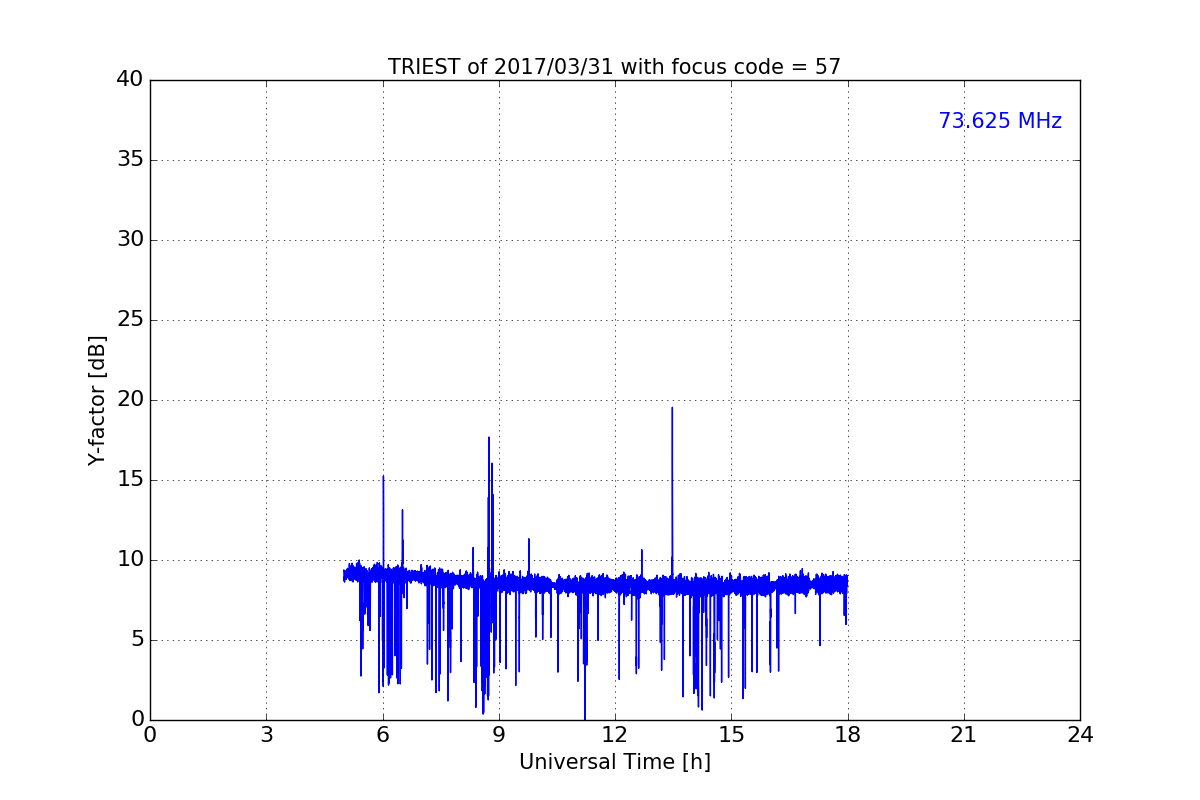This screenshot has height=800, width=1200.
Task: Click the y-axis tick label '30'
Action: pos(130,240)
